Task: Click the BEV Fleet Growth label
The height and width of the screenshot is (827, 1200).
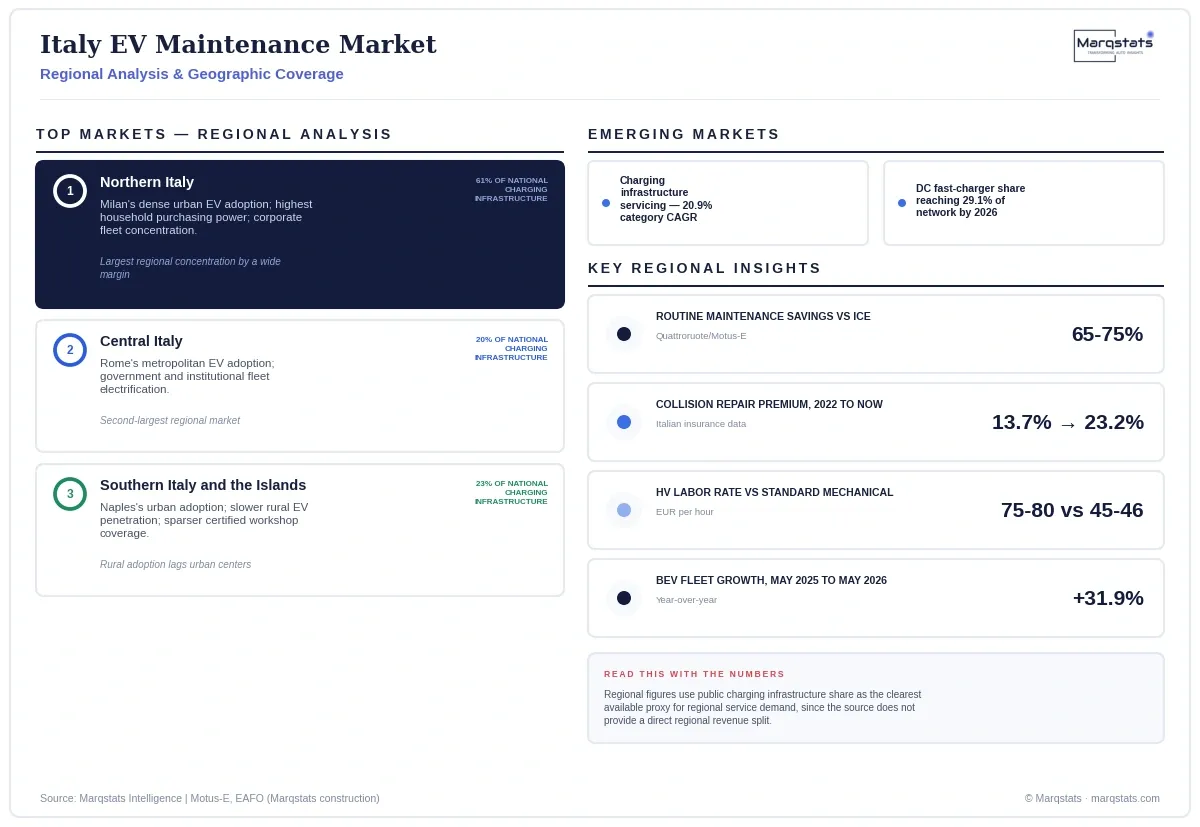Action: coord(771,580)
